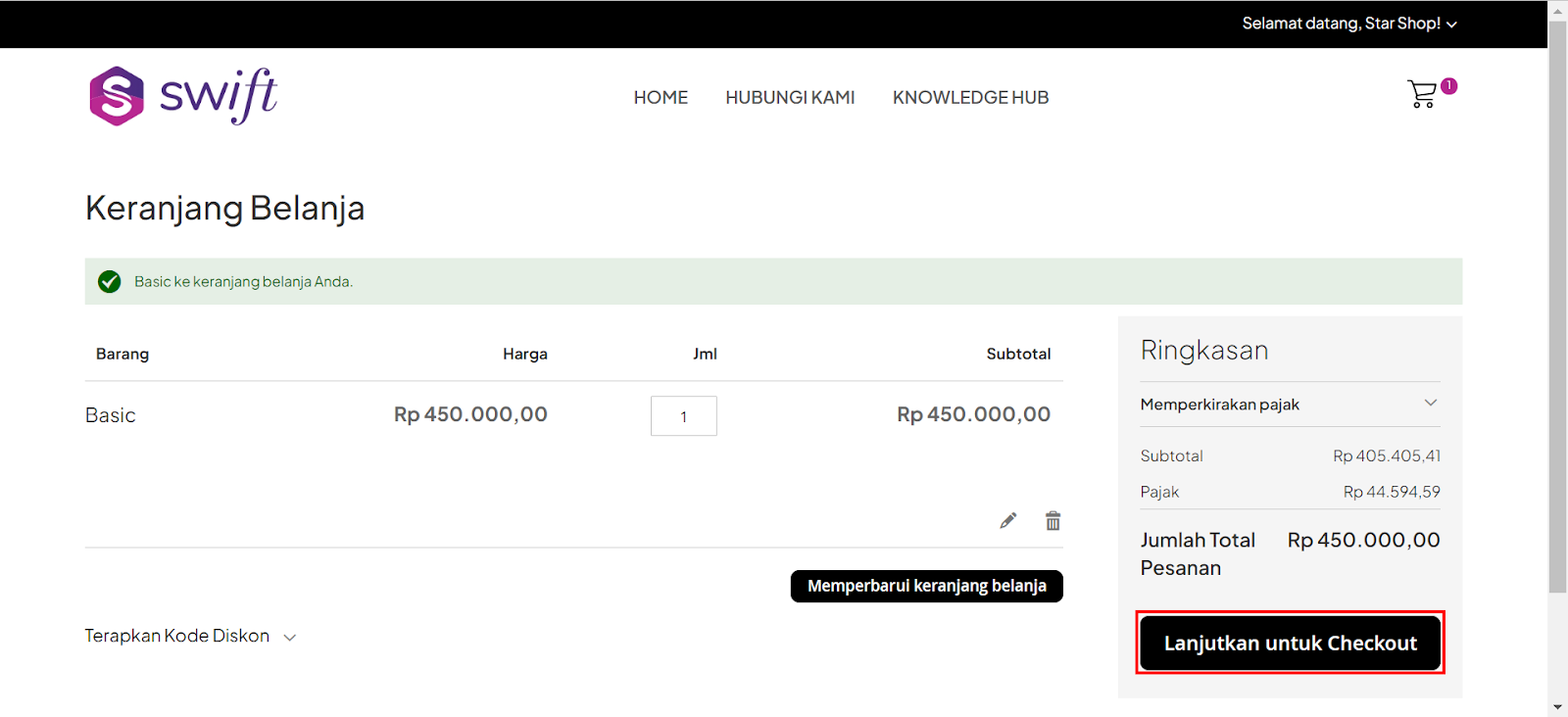The height and width of the screenshot is (717, 1568).
Task: Click the Subtotal column header
Action: click(x=1018, y=354)
